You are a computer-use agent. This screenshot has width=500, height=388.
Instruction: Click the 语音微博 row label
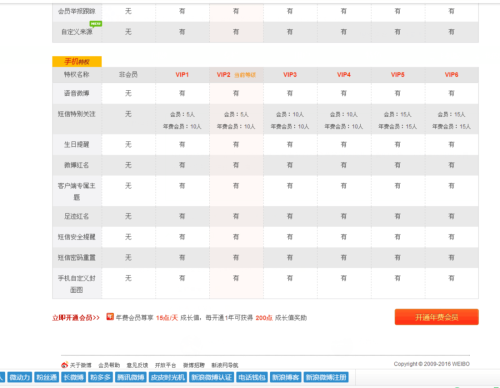coord(77,93)
